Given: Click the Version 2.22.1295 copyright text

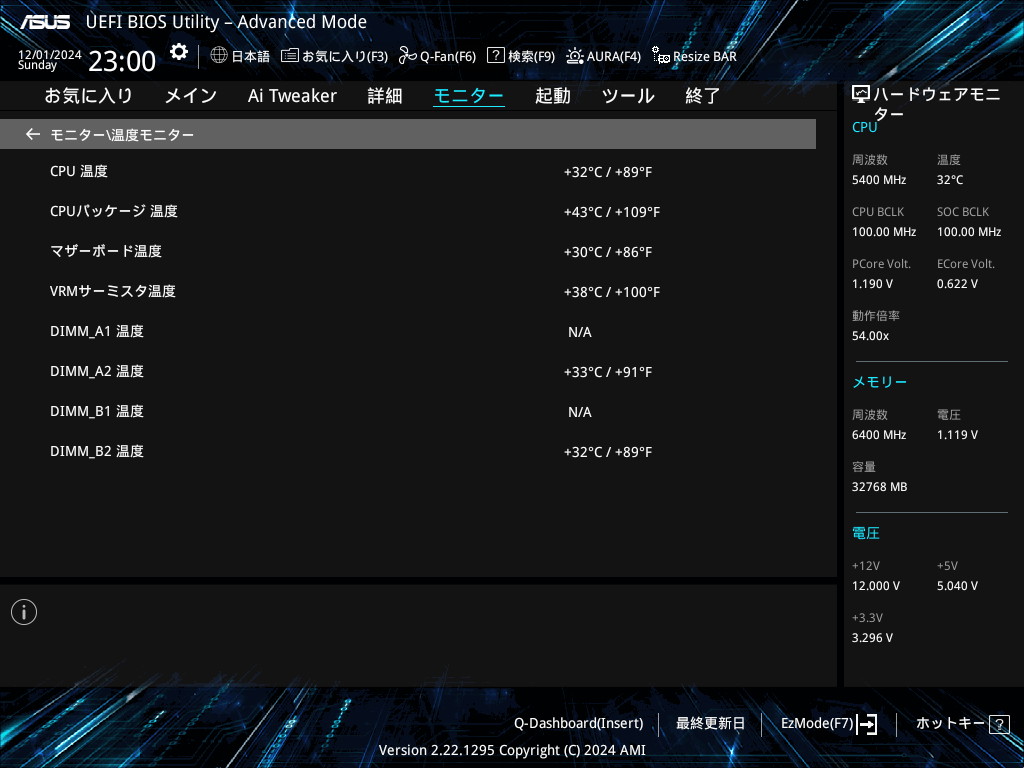Looking at the screenshot, I should coord(512,750).
